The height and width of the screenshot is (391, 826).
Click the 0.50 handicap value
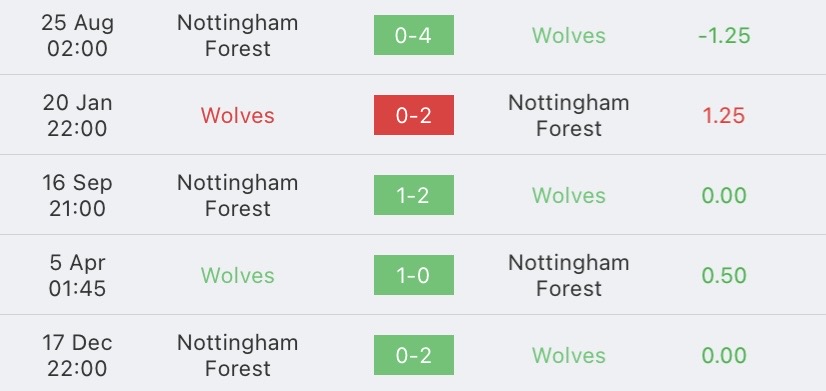[x=724, y=276]
